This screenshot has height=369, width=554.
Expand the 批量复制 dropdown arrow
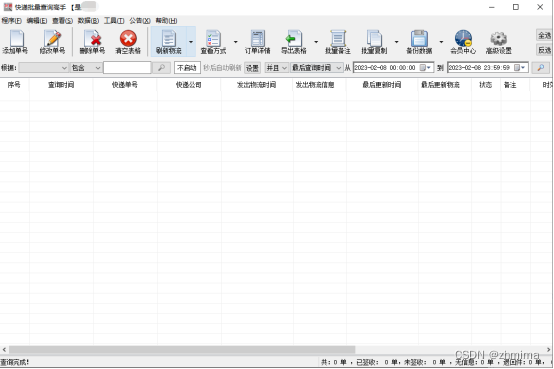396,42
